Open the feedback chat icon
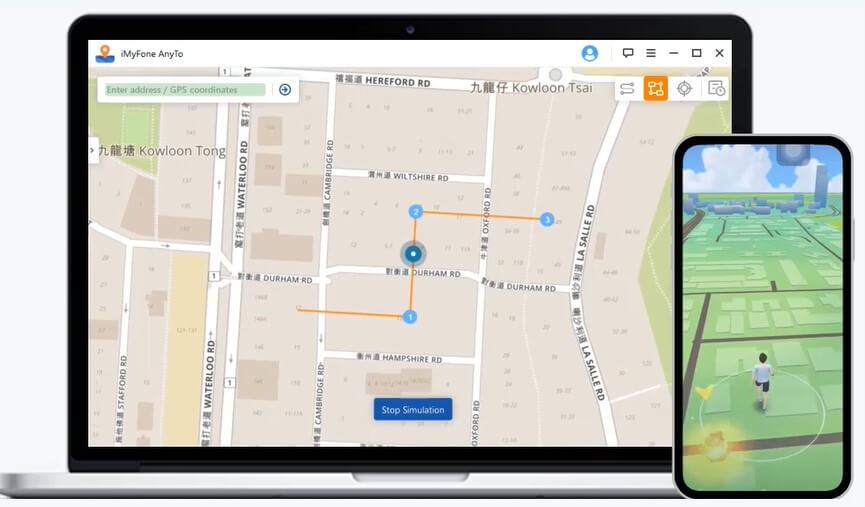This screenshot has height=507, width=865. 628,53
